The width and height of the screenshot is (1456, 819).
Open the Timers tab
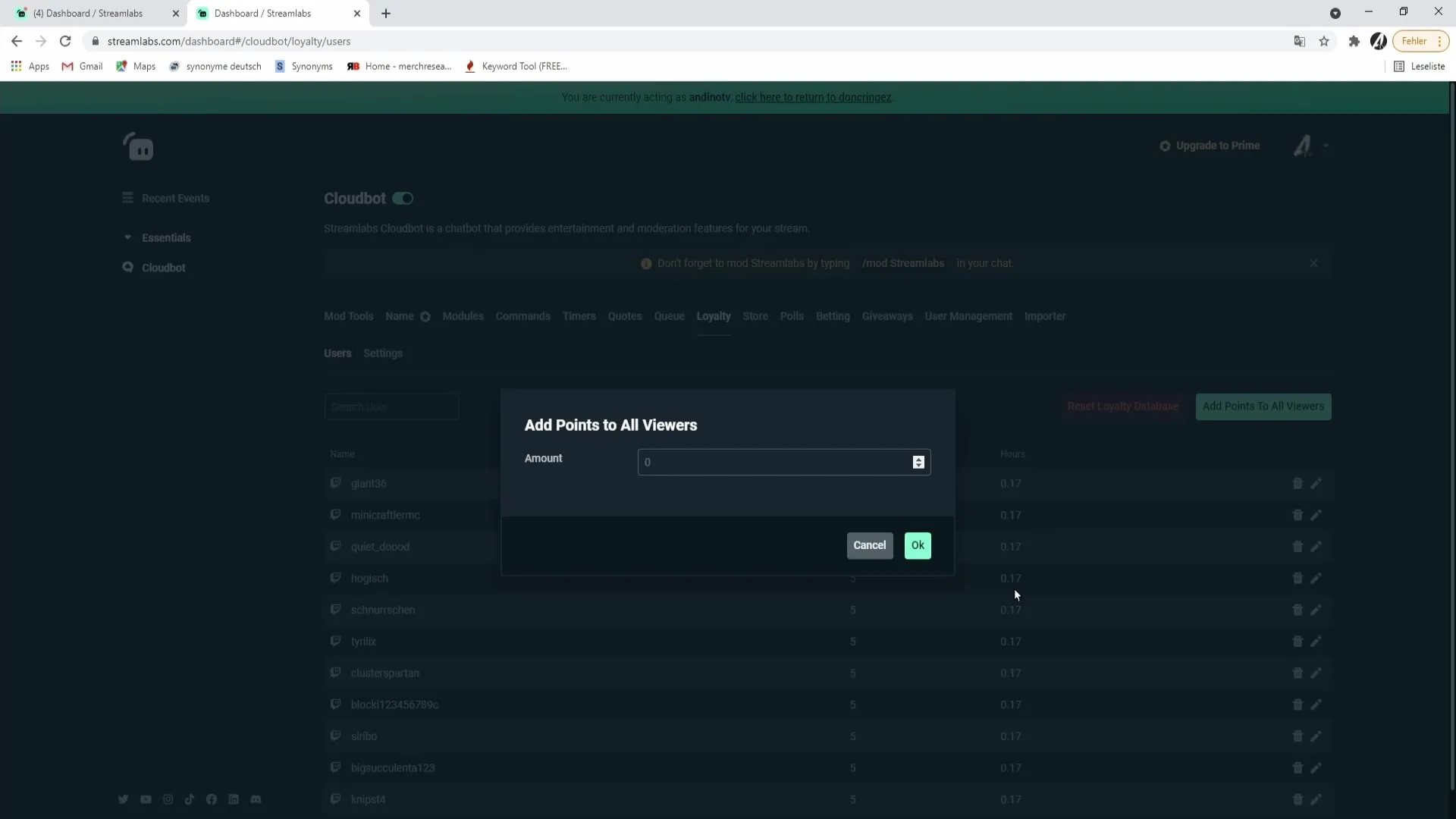tap(579, 316)
